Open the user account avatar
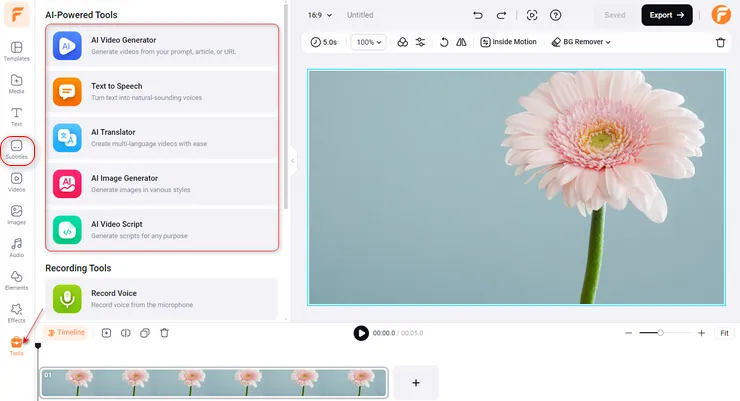The width and height of the screenshot is (740, 401). (721, 15)
